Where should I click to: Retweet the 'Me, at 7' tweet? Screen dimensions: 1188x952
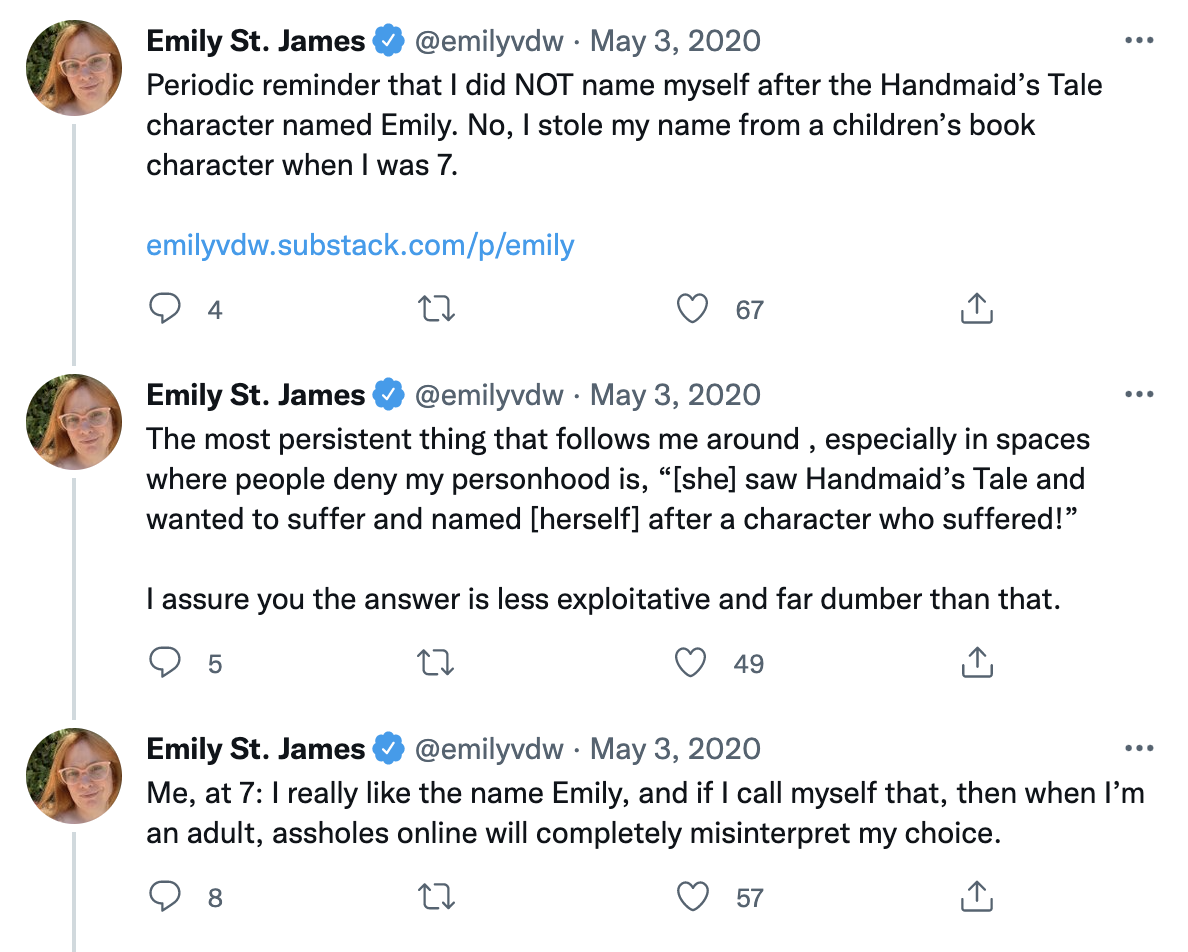click(436, 897)
